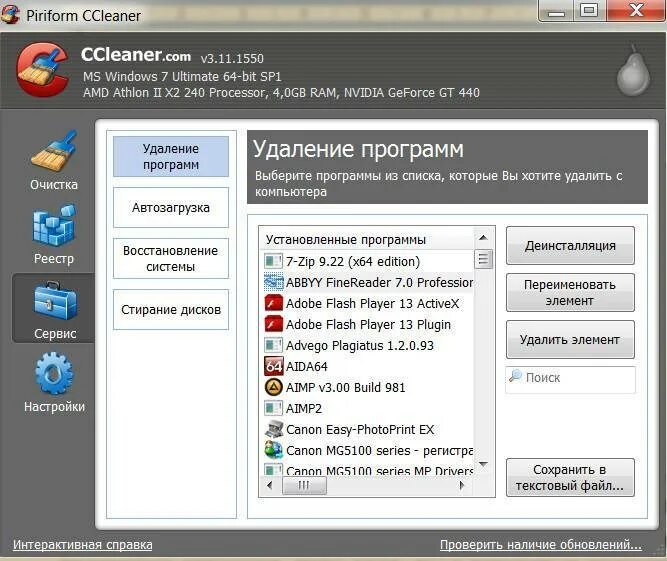Image resolution: width=667 pixels, height=561 pixels.
Task: Maximize the Piriform CCleaner window
Action: 590,11
